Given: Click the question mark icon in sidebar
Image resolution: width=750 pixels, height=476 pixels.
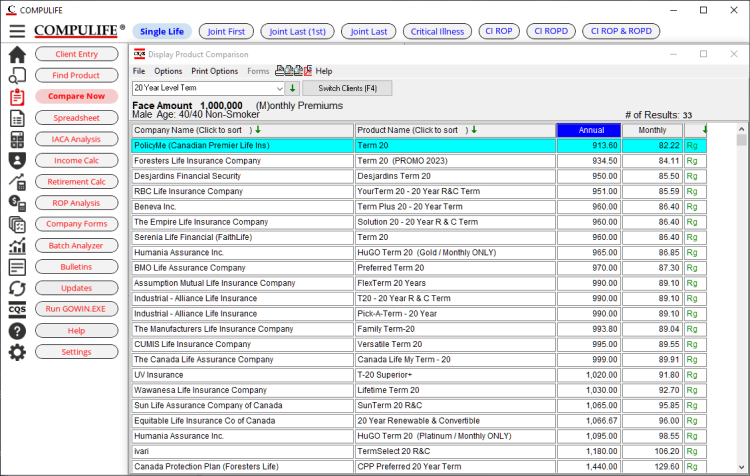Looking at the screenshot, I should pos(17,331).
